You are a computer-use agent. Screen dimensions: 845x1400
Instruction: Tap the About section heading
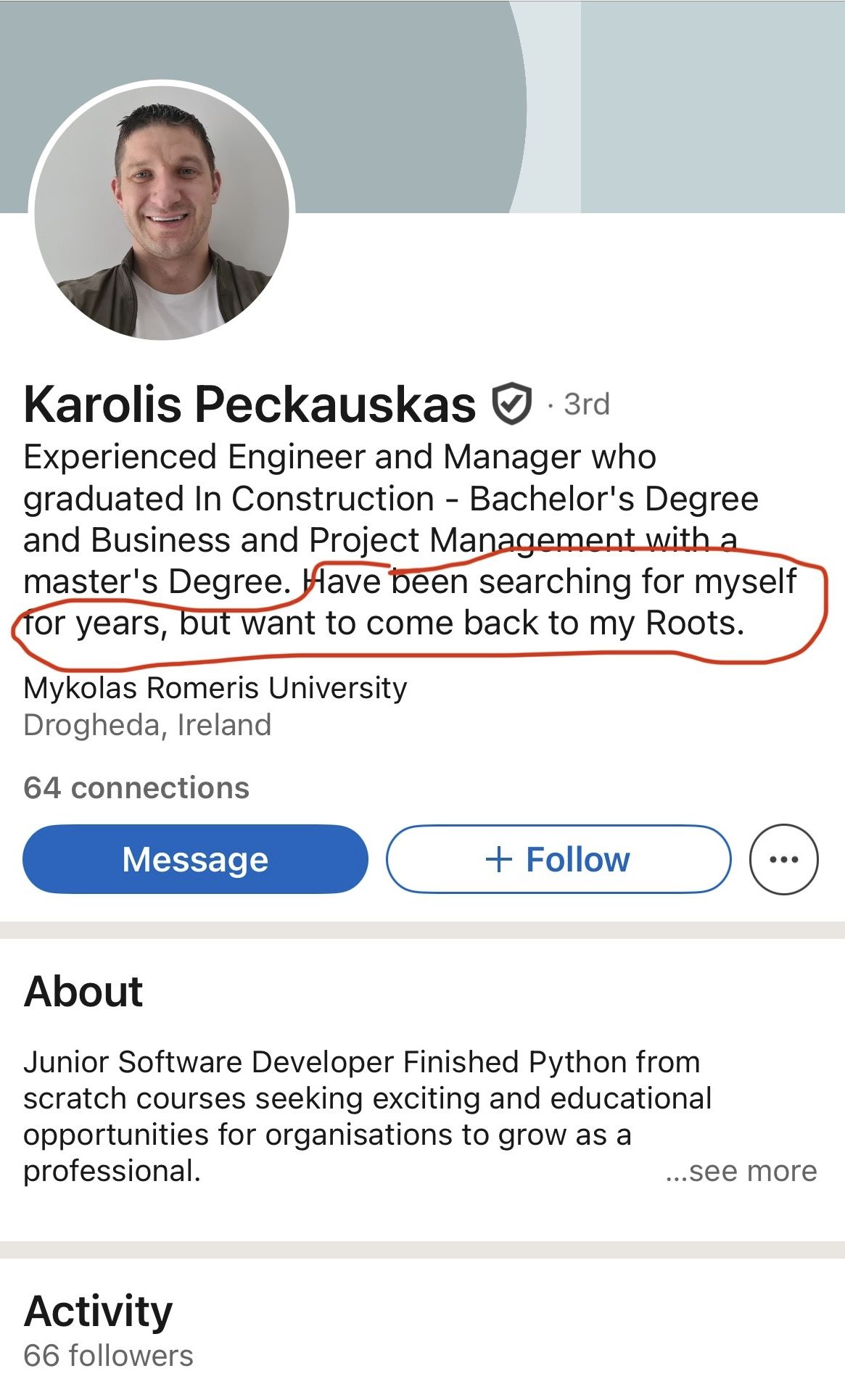pyautogui.click(x=83, y=991)
